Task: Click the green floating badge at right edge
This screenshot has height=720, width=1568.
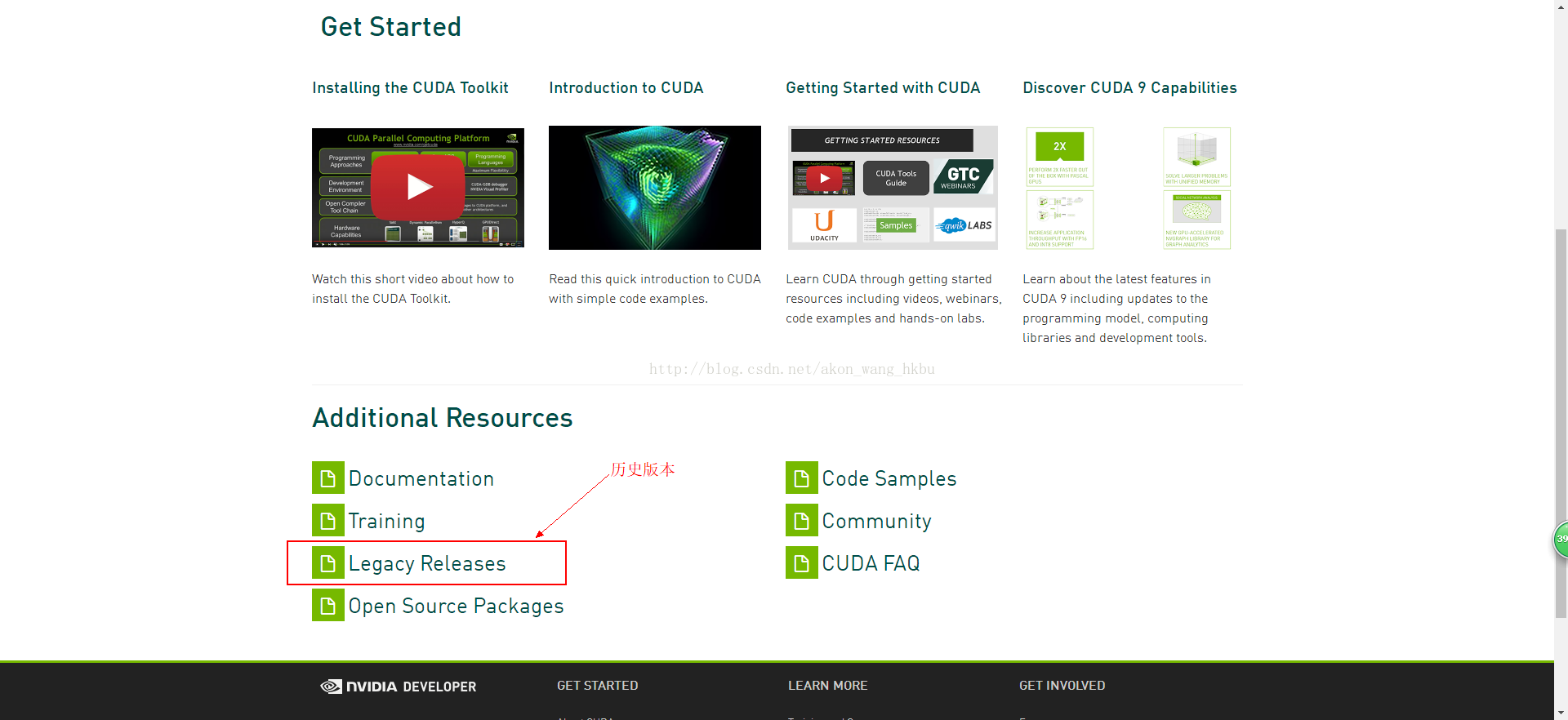Action: point(1561,540)
